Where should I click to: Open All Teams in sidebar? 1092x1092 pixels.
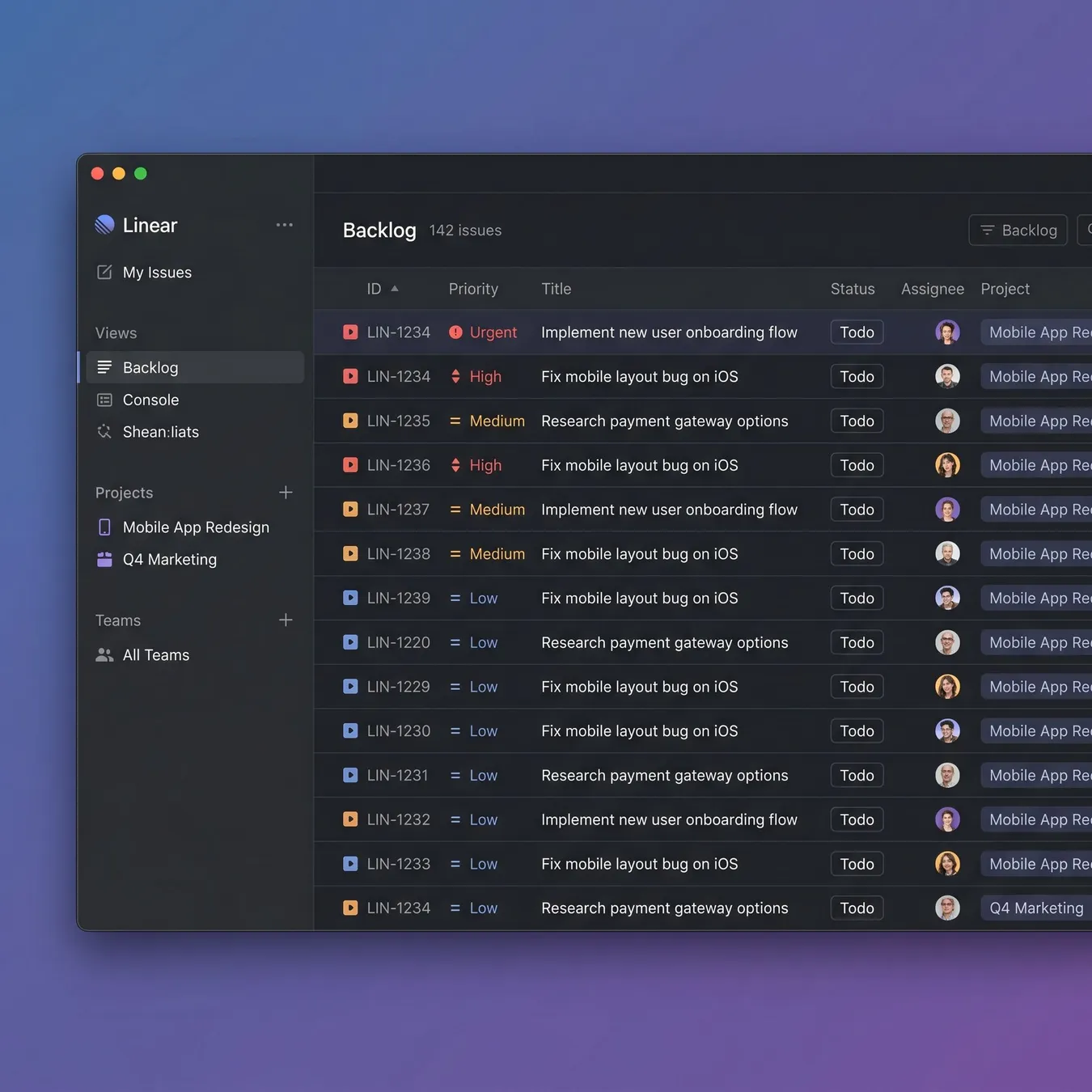click(x=155, y=655)
